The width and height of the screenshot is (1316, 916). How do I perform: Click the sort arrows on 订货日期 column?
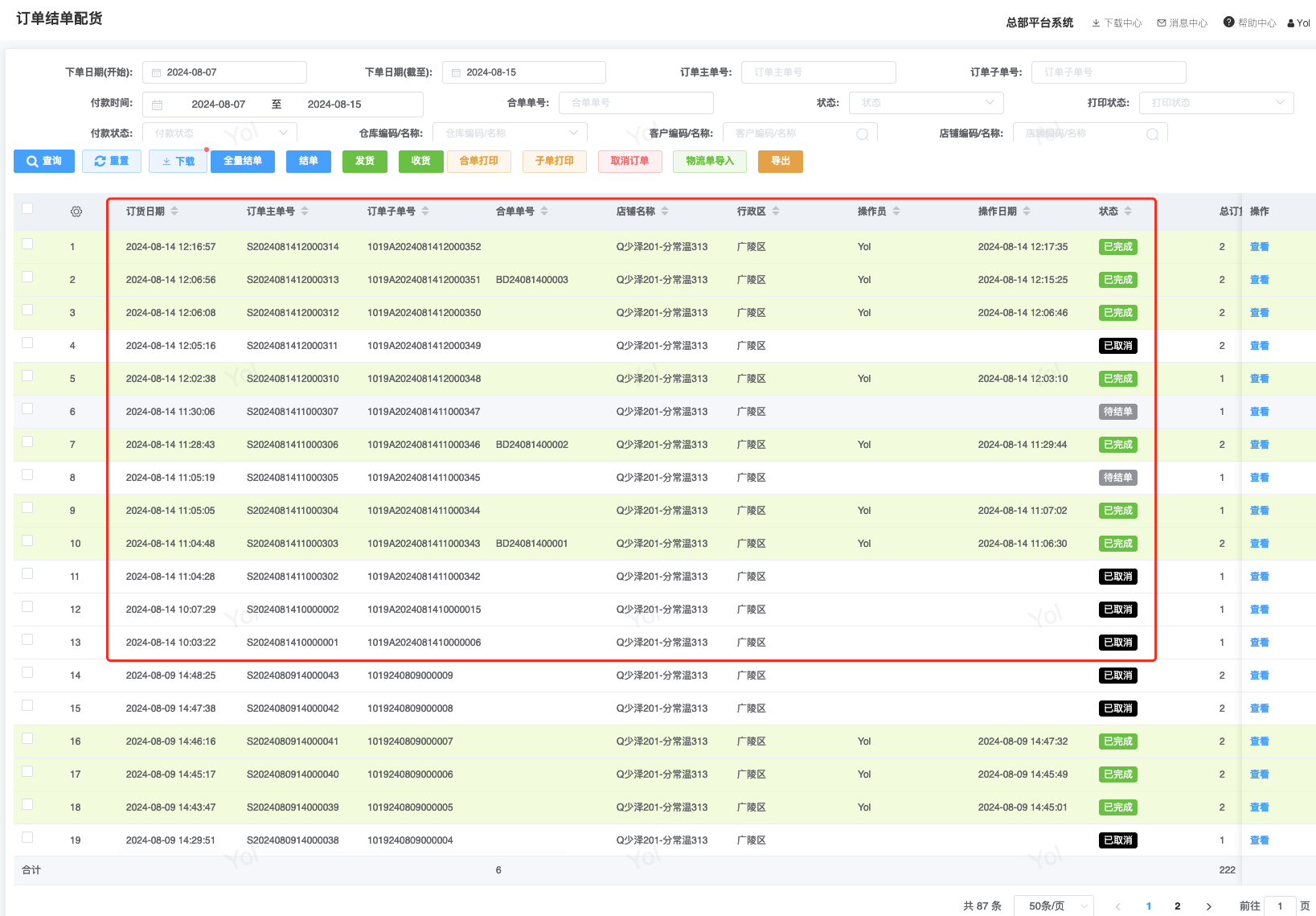[x=174, y=212]
